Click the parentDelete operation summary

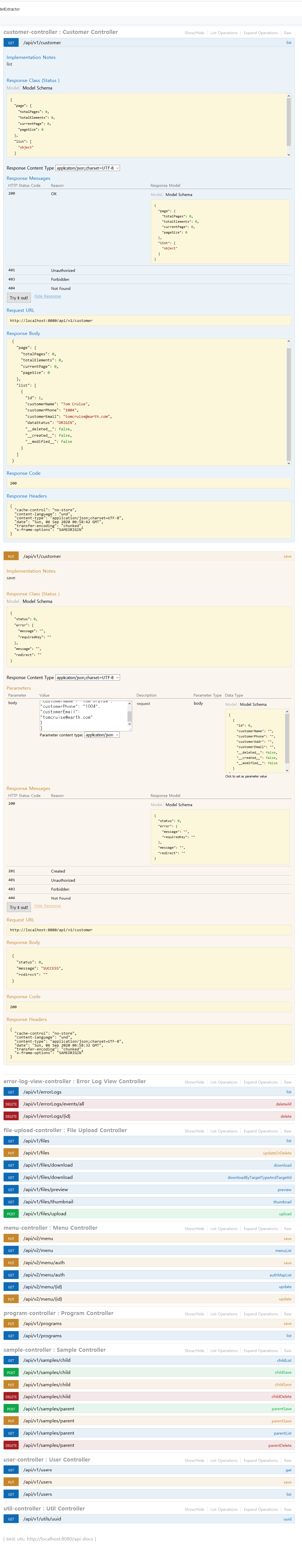click(280, 1445)
